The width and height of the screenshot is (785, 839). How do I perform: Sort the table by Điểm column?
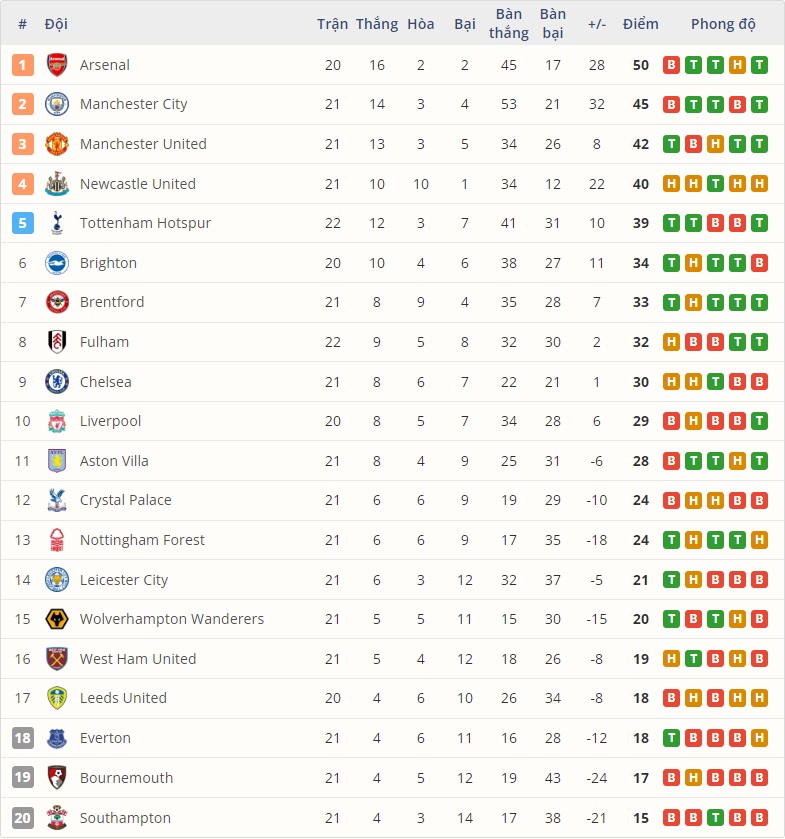pos(640,23)
